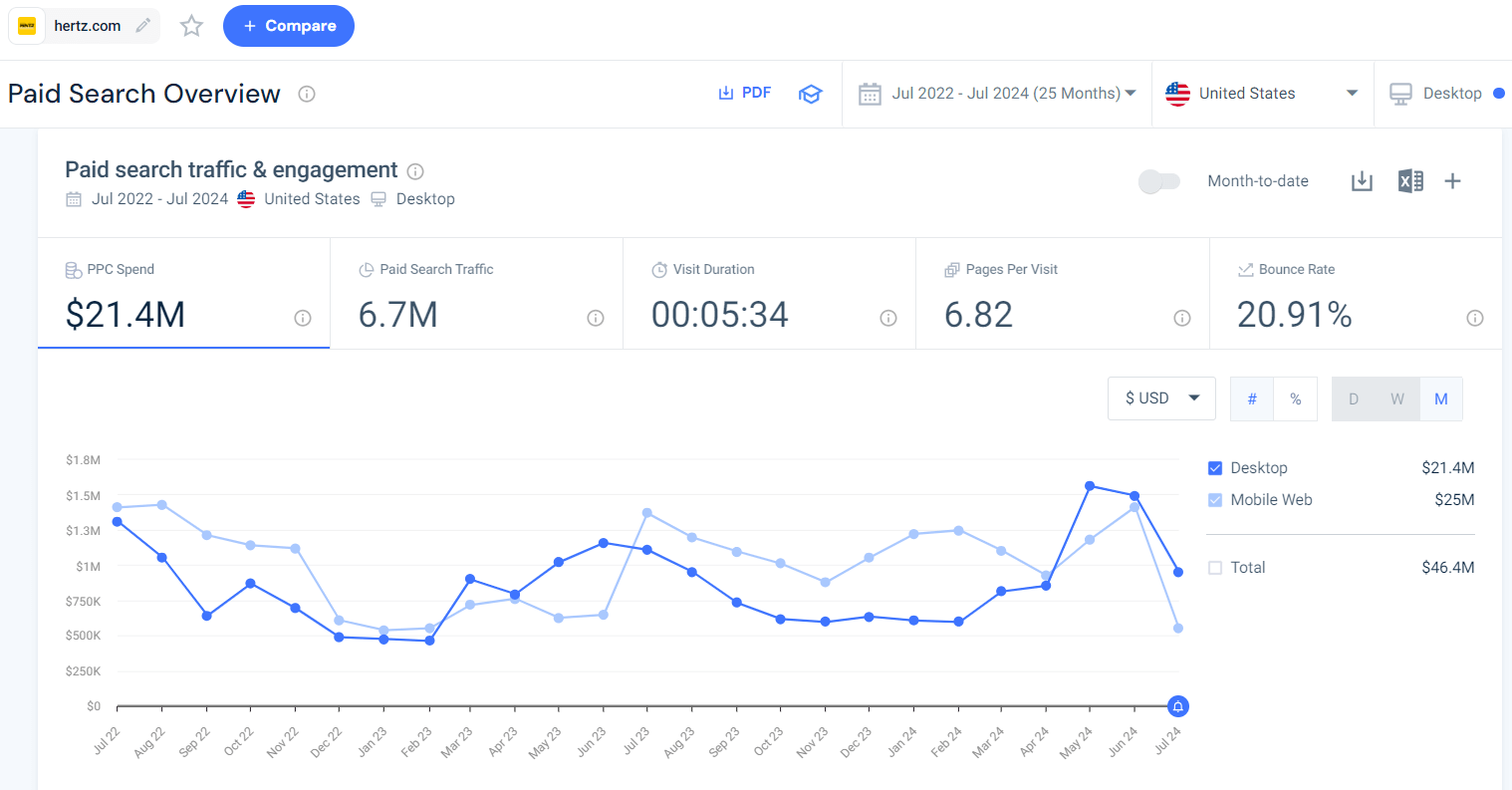Open the info tooltip for PPC Spend
The height and width of the screenshot is (790, 1512).
(x=302, y=318)
